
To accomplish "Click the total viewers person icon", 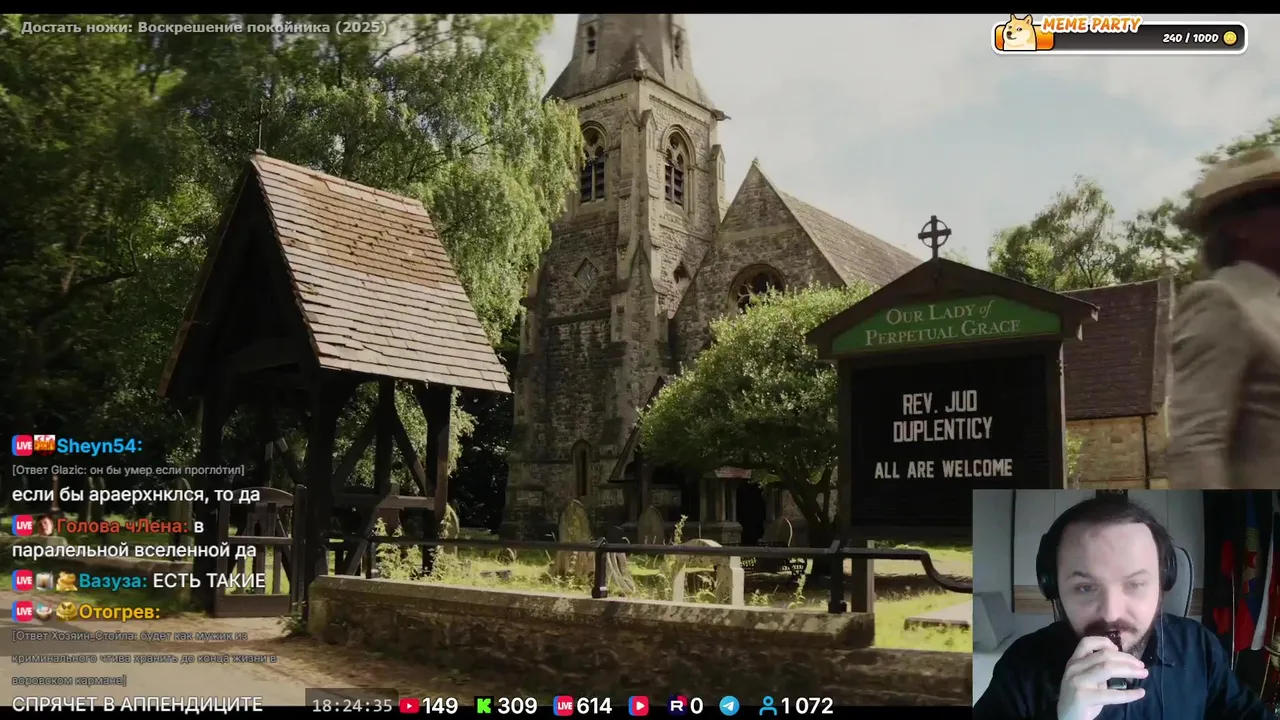I will [x=768, y=706].
